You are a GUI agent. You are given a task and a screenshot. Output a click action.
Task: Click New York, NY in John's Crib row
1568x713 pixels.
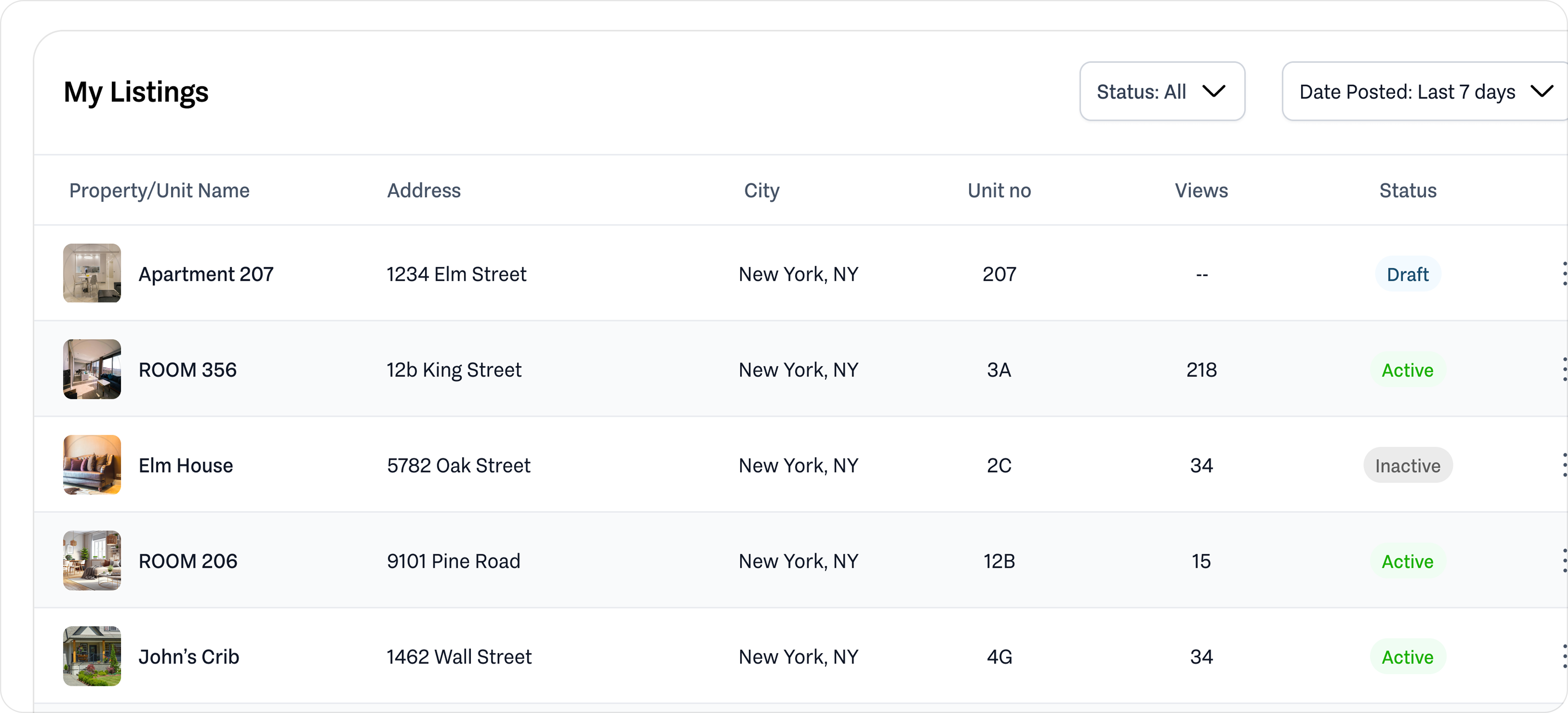[x=799, y=656]
